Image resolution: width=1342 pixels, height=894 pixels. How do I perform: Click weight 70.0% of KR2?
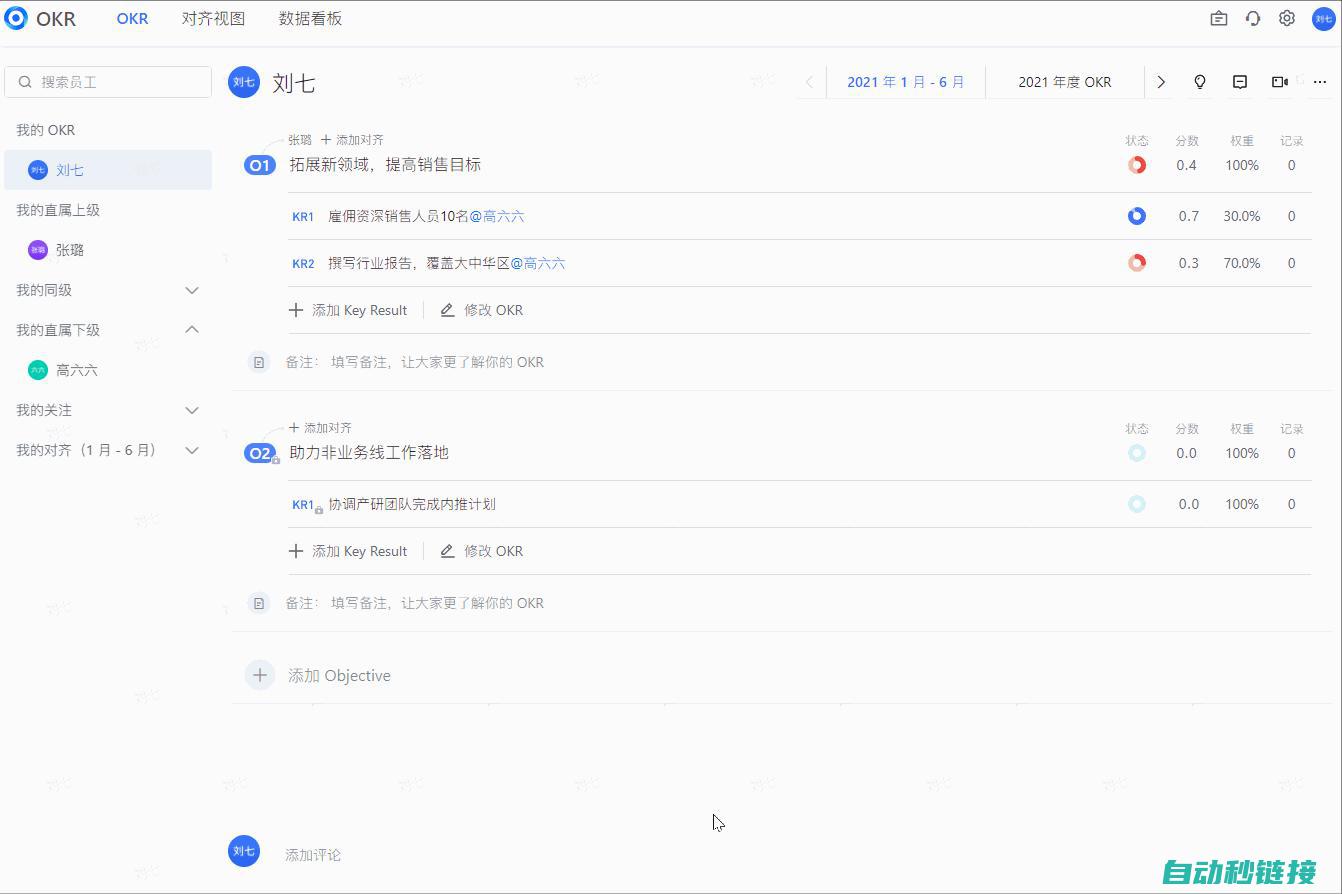pyautogui.click(x=1242, y=263)
